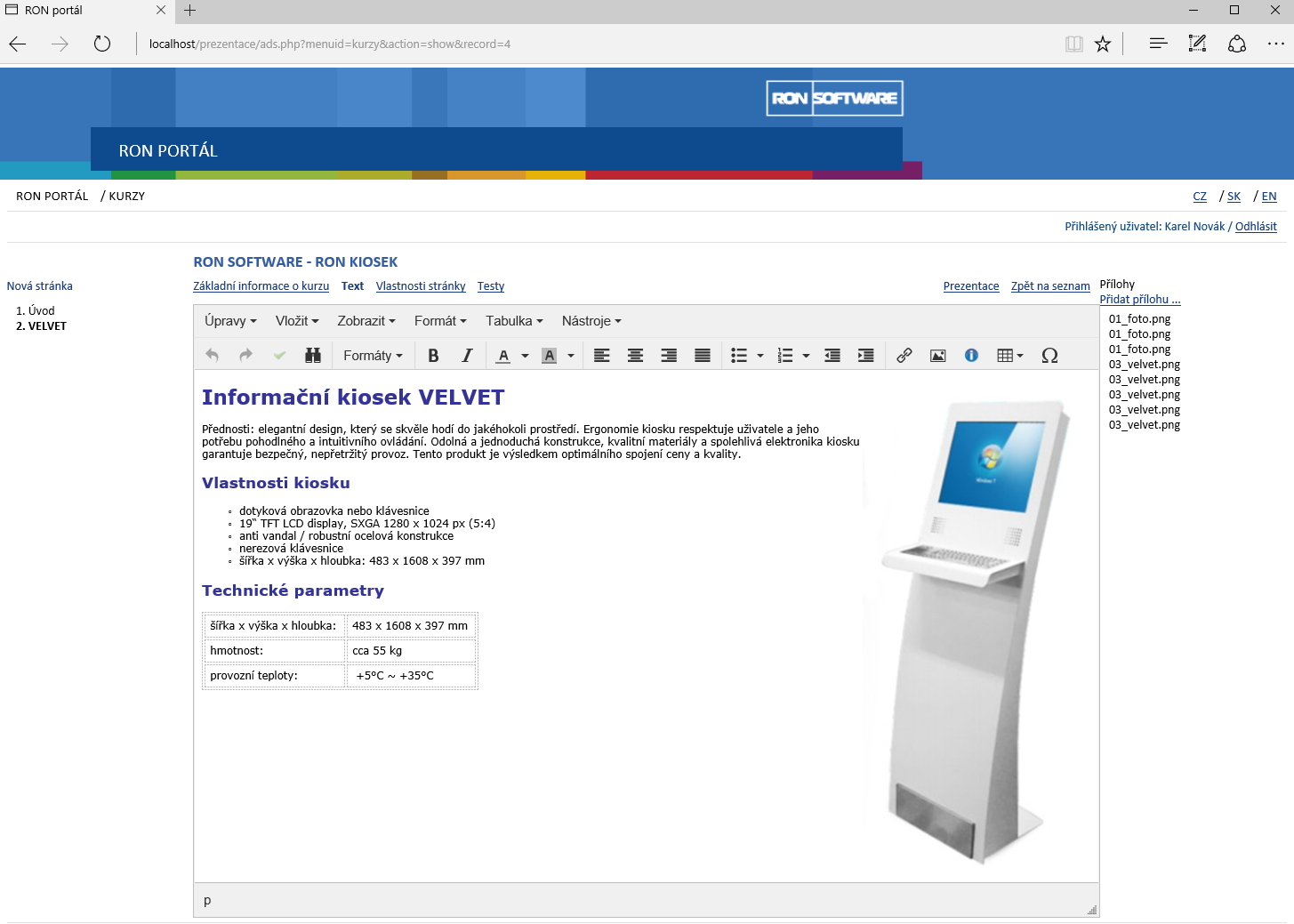
Task: Click the blue info icon in toolbar
Action: 971,356
